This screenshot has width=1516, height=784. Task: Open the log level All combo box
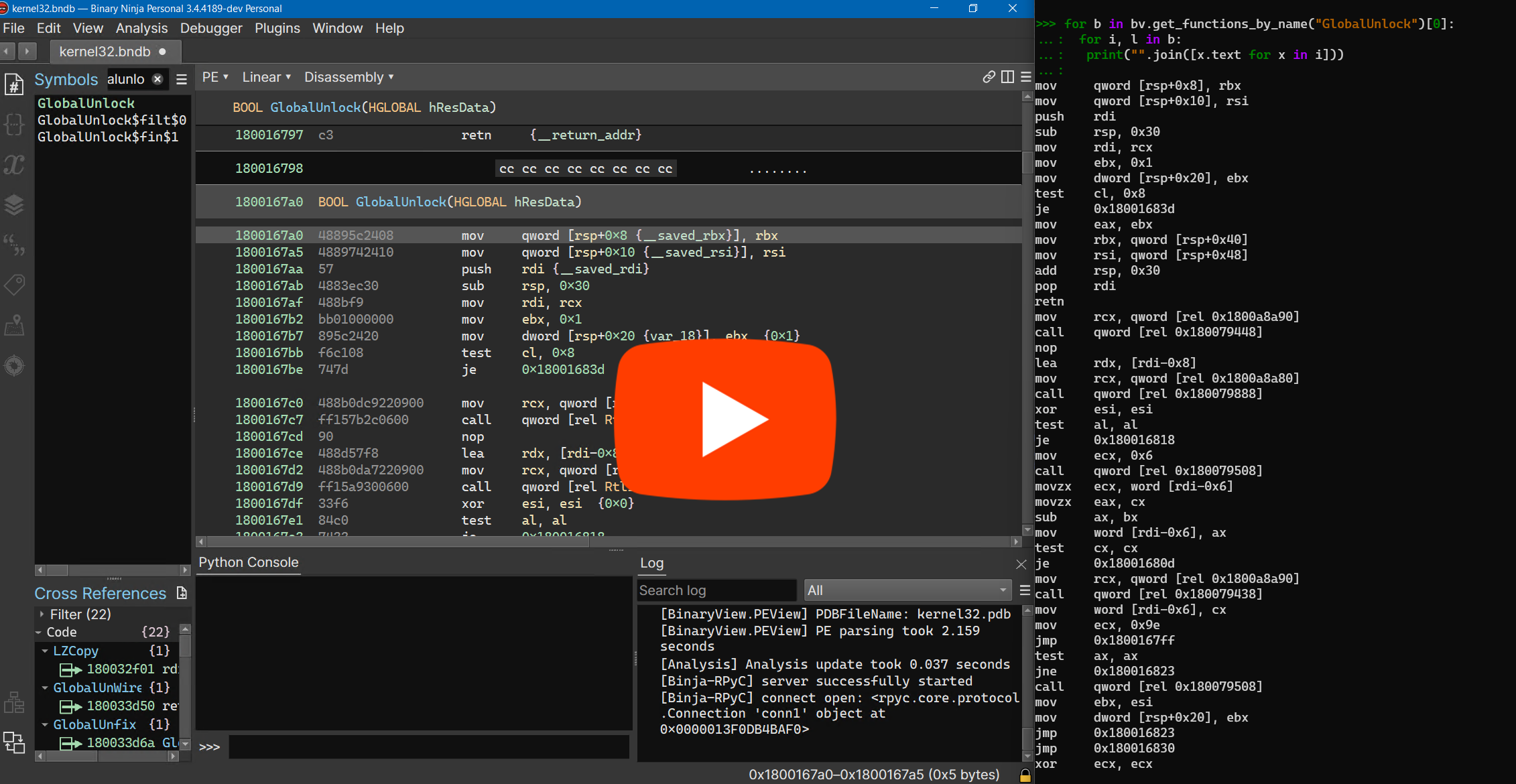tap(907, 590)
